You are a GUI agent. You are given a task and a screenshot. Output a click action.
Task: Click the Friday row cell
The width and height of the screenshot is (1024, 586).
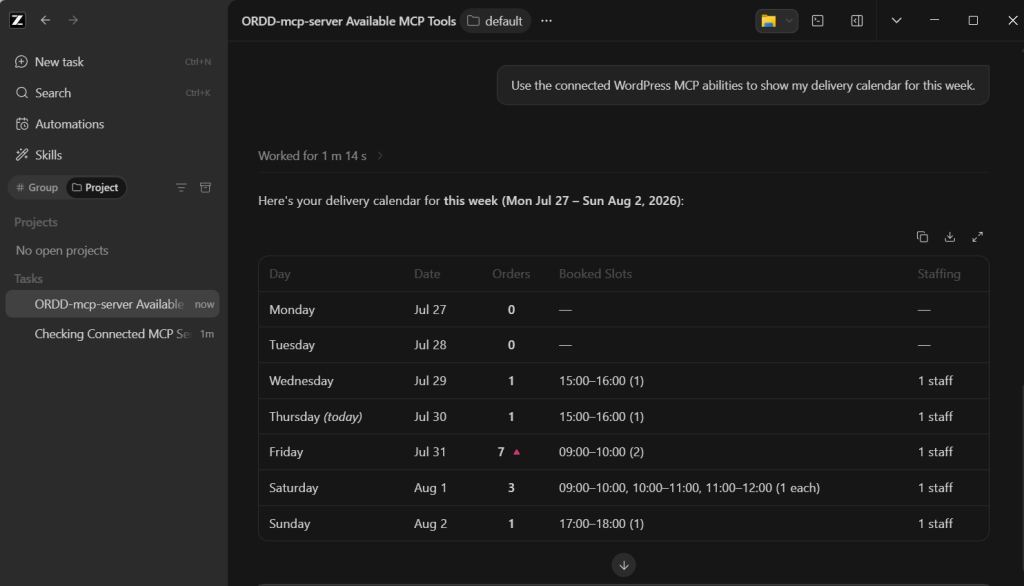coord(286,452)
